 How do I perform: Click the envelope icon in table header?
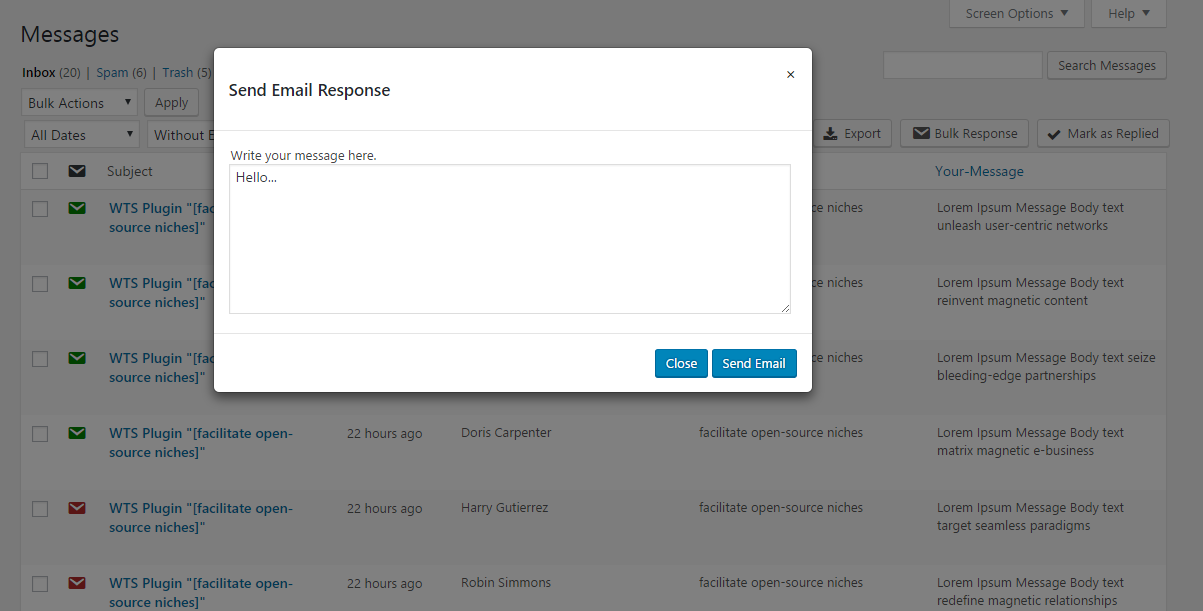click(77, 171)
